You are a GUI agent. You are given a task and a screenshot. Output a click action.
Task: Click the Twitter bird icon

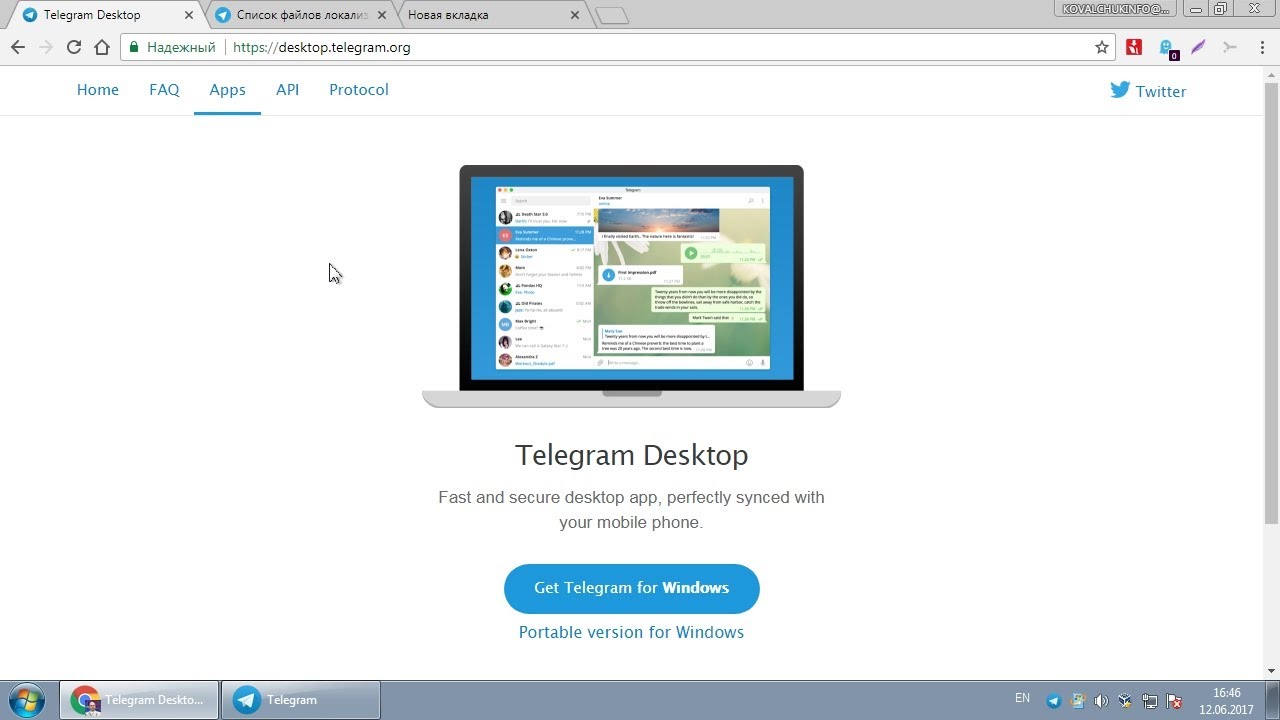click(x=1120, y=90)
